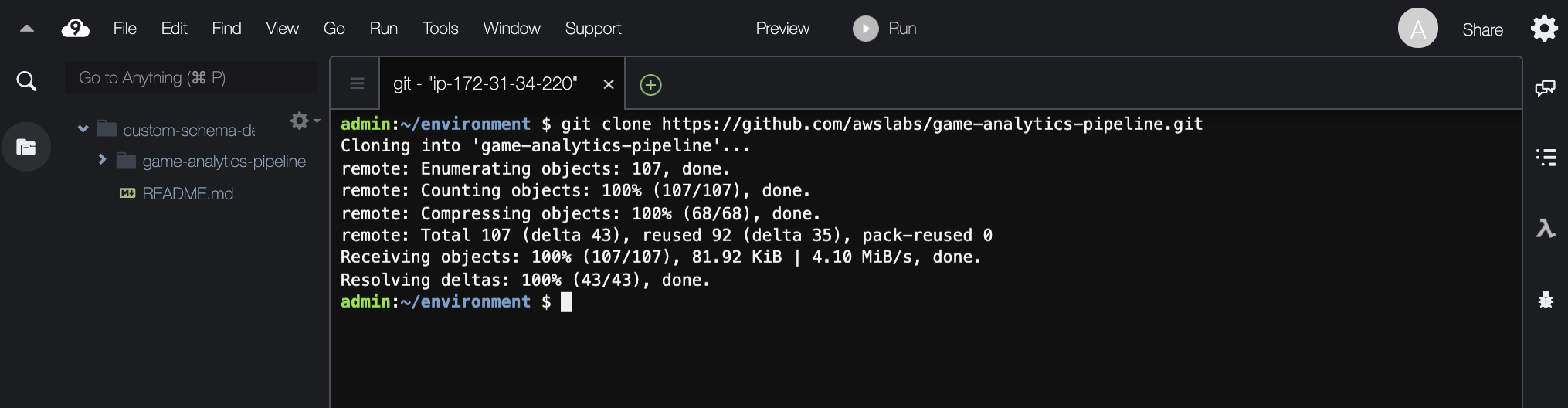Select the git terminal tab
Viewport: 1568px width, 408px height.
(x=485, y=83)
